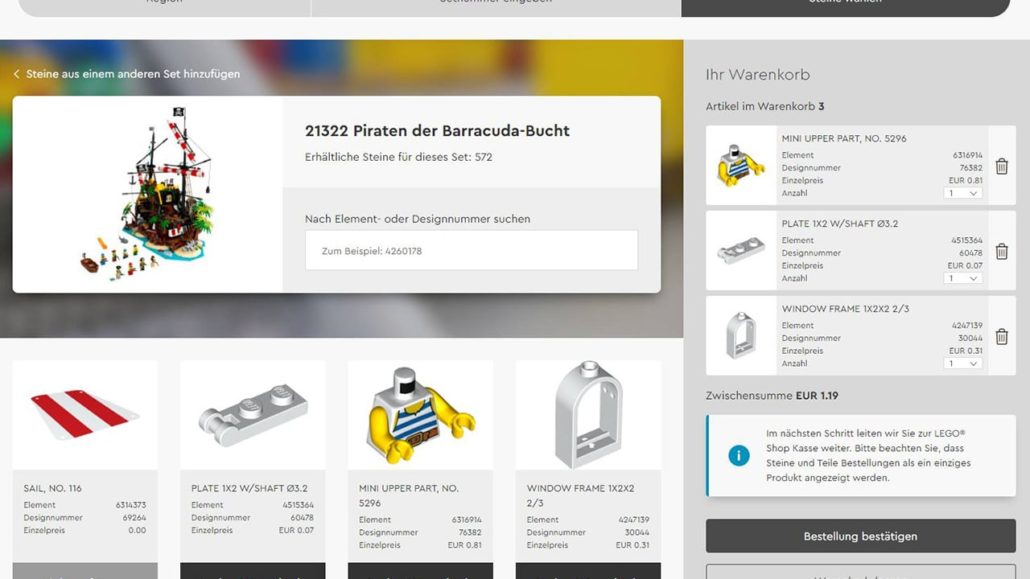Click 'Nach Element- oder Designnummer suchen' label

tap(417, 219)
